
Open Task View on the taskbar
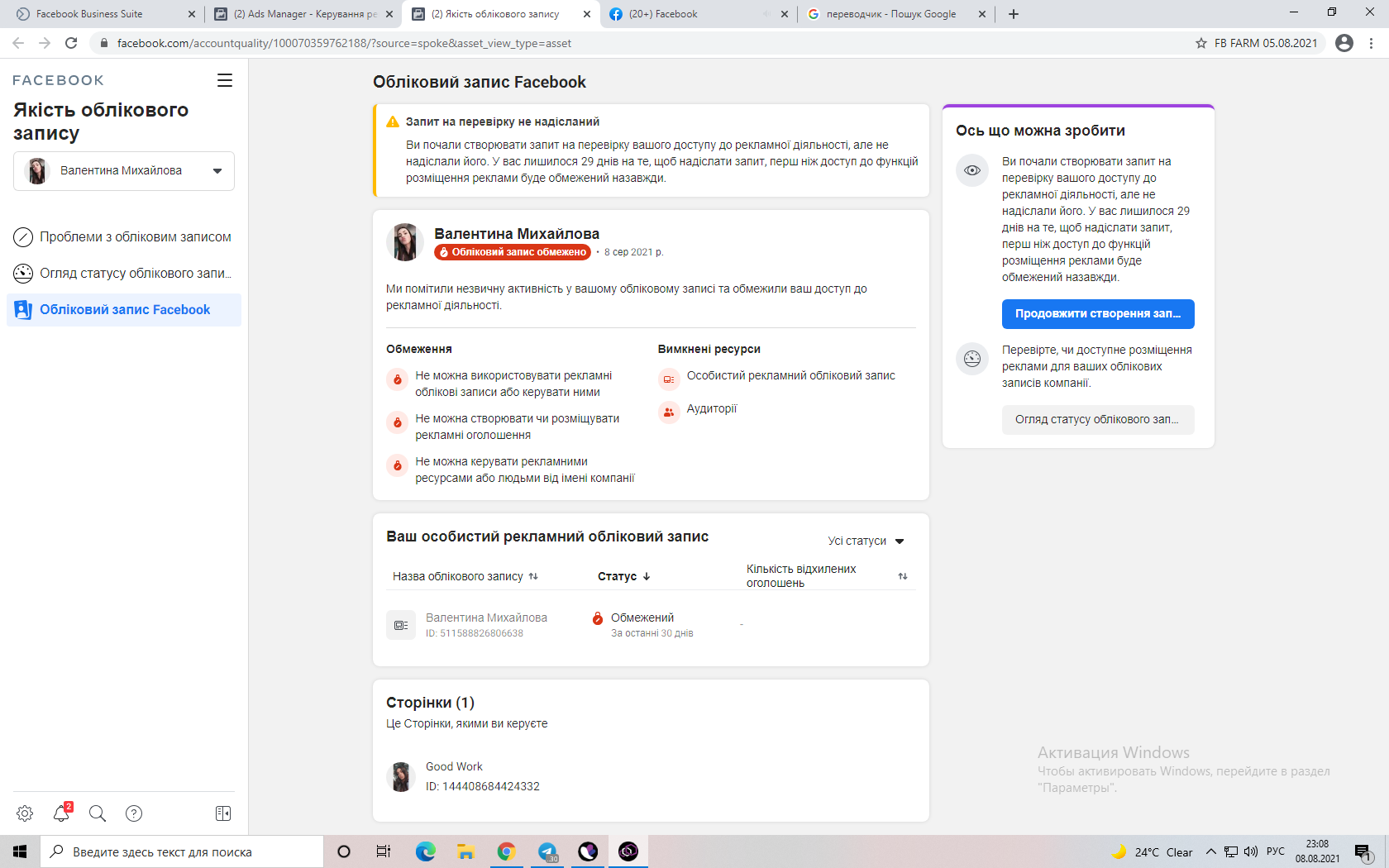tap(383, 851)
